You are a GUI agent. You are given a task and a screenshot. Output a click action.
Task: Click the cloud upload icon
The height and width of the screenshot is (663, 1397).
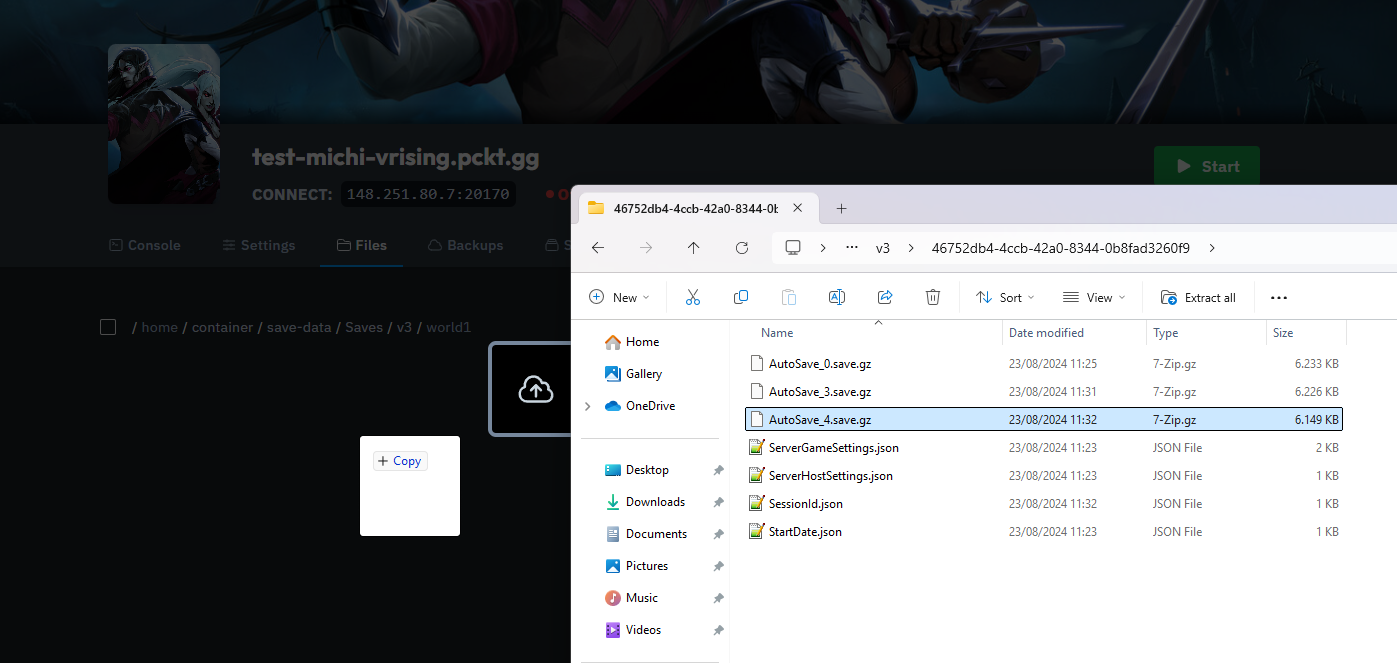[536, 389]
